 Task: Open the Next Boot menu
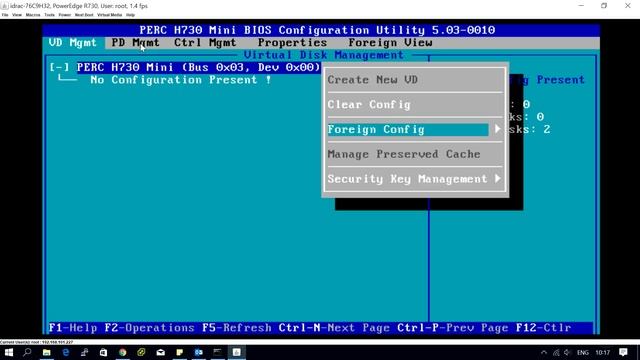tap(84, 15)
